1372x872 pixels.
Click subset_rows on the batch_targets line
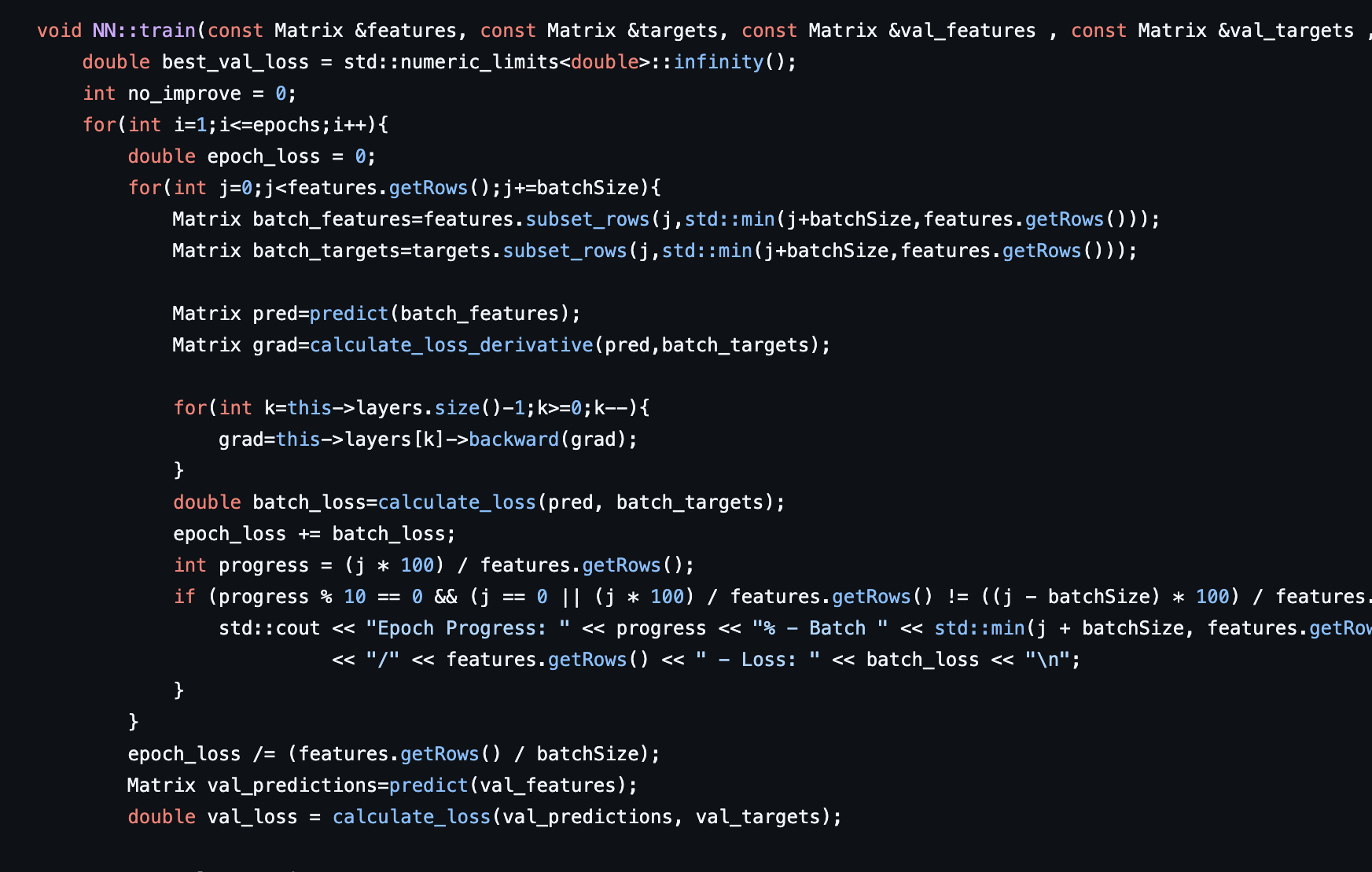click(x=565, y=251)
